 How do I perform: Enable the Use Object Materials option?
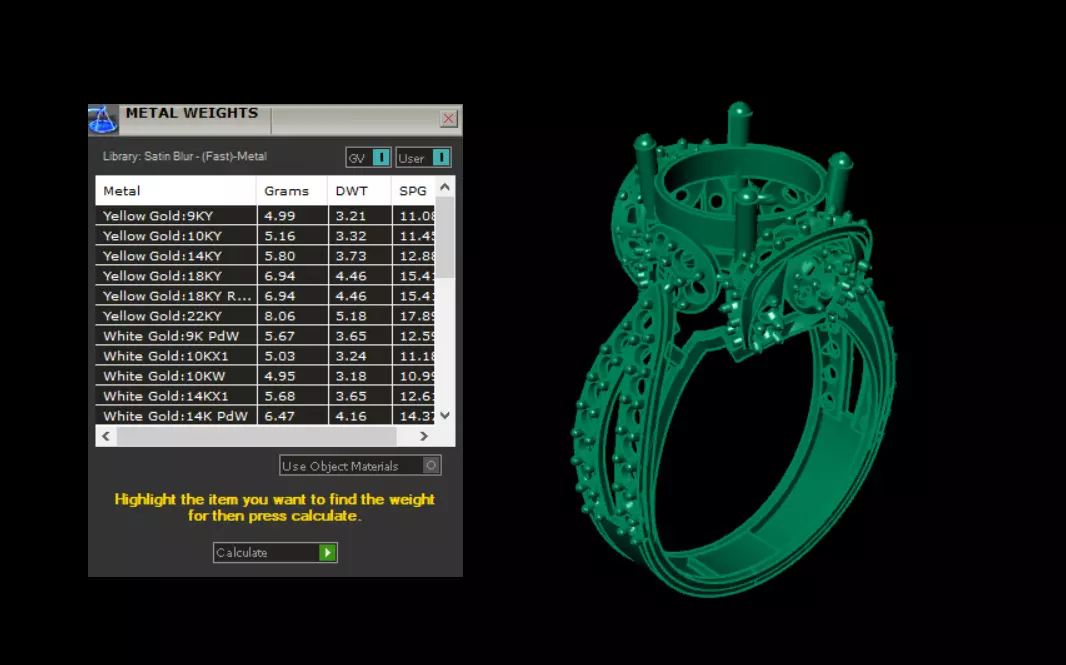tap(360, 466)
